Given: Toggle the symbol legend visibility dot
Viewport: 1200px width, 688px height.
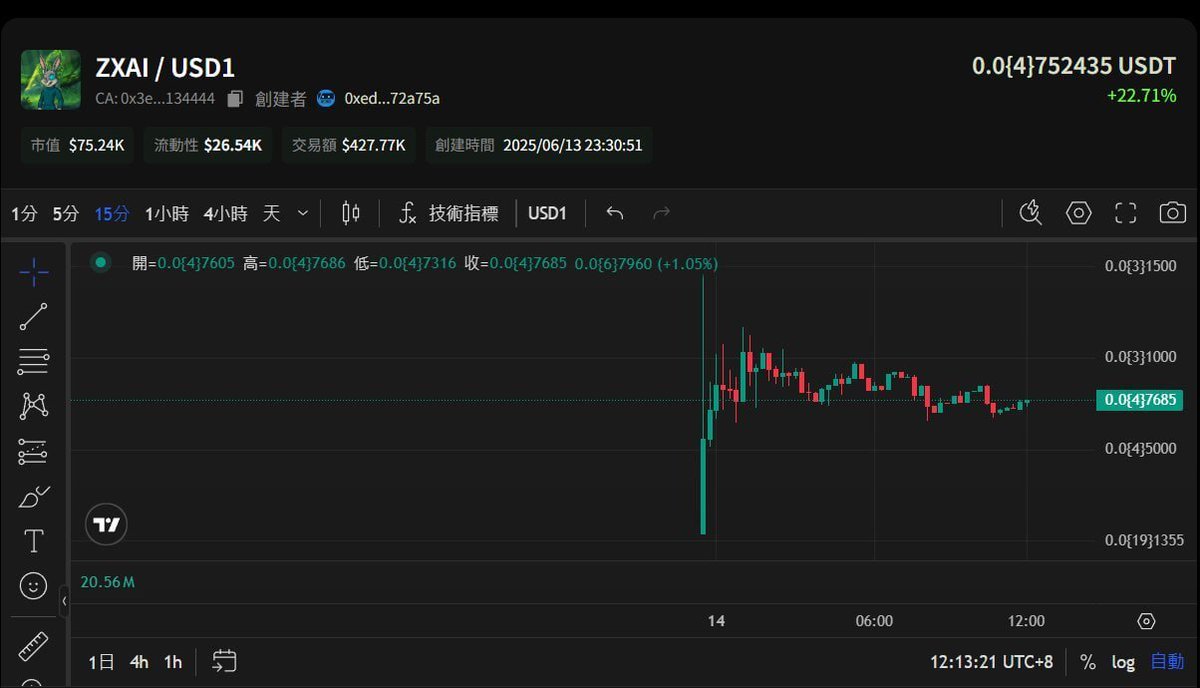Looking at the screenshot, I should 100,263.
